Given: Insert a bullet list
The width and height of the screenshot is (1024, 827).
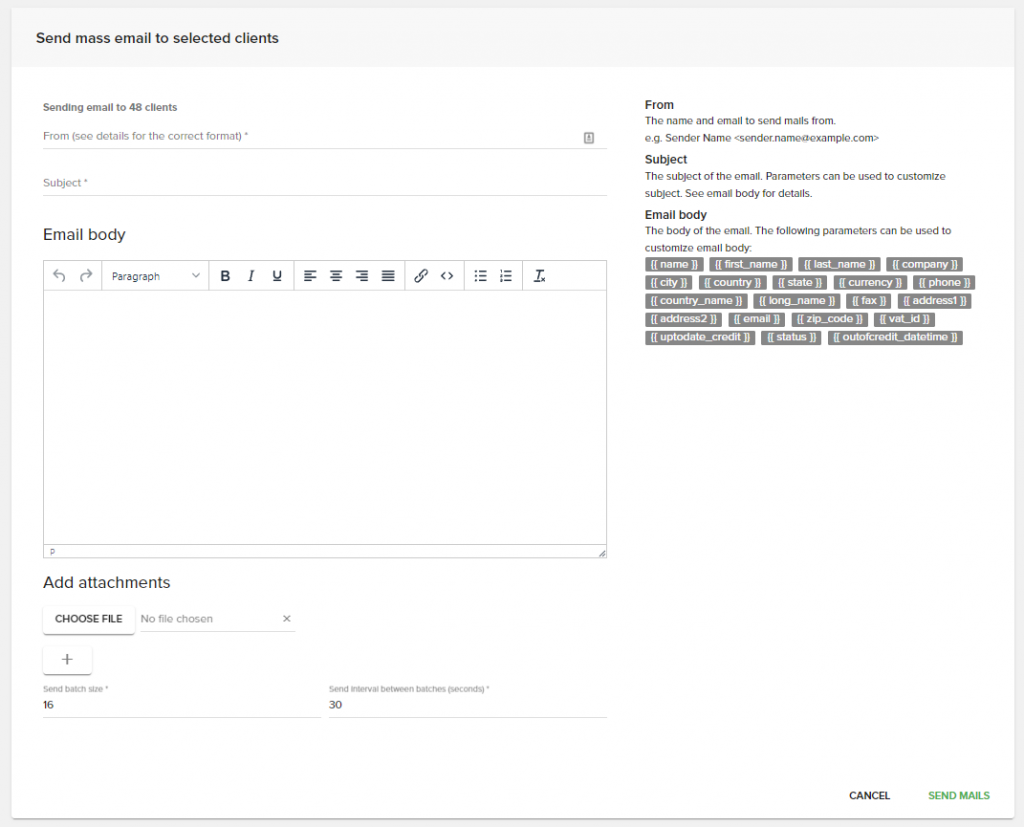Looking at the screenshot, I should (481, 276).
